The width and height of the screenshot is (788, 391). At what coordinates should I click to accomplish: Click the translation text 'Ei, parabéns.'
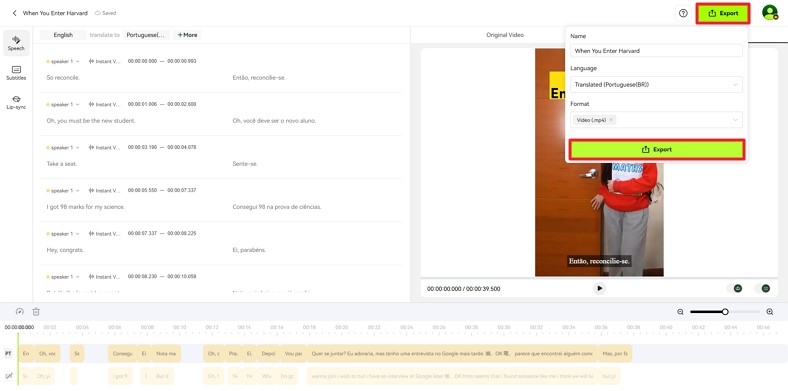[x=249, y=250]
